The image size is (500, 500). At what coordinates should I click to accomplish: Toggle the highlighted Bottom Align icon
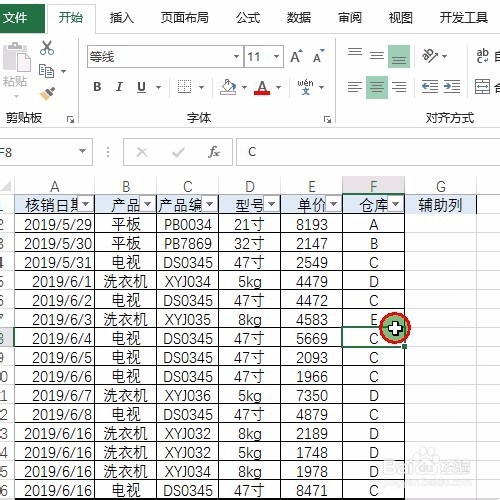point(399,56)
